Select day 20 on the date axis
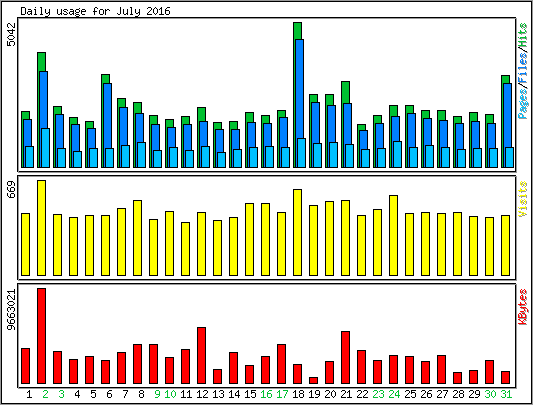Screen dimensions: 533x405 330,394
